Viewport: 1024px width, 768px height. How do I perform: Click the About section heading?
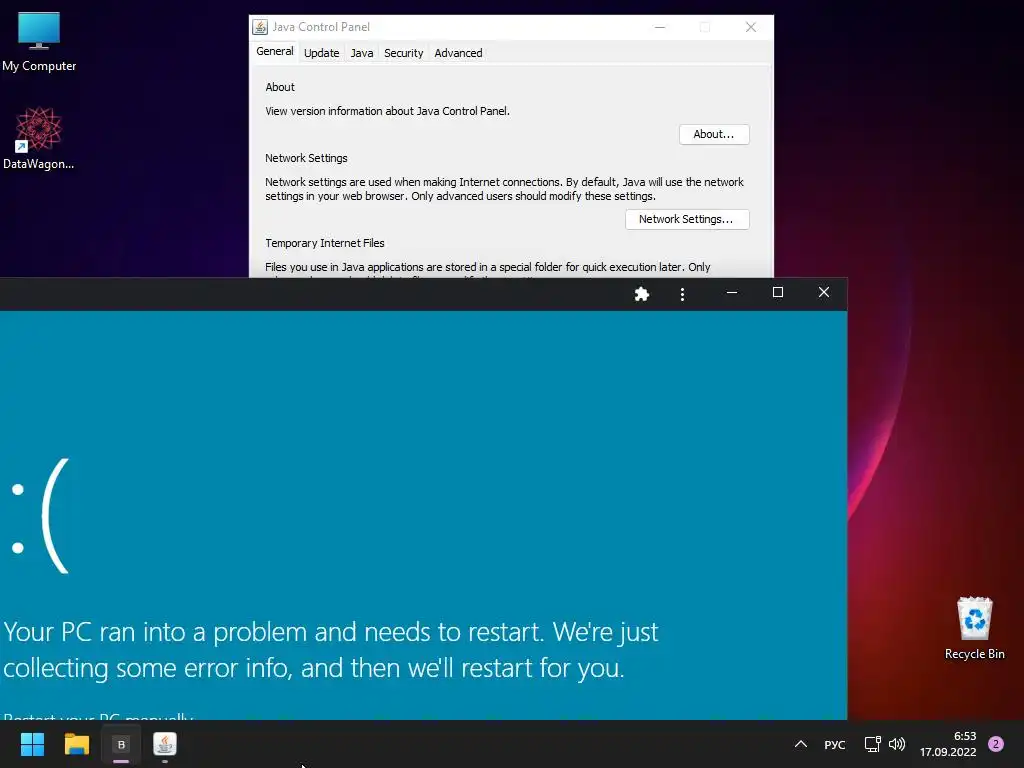(280, 87)
